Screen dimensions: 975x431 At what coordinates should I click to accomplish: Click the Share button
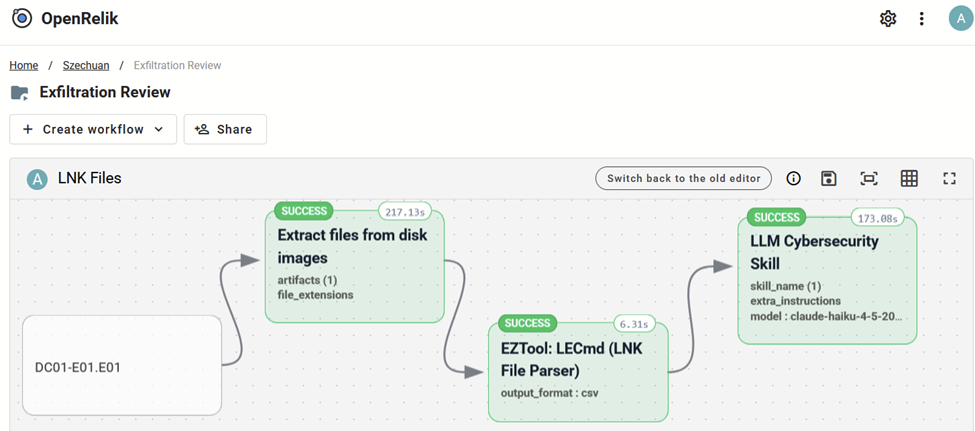coord(225,129)
